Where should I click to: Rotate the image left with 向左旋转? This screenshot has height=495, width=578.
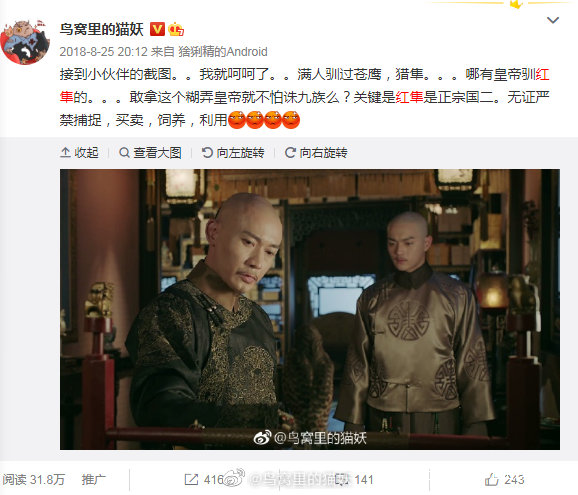pos(233,153)
